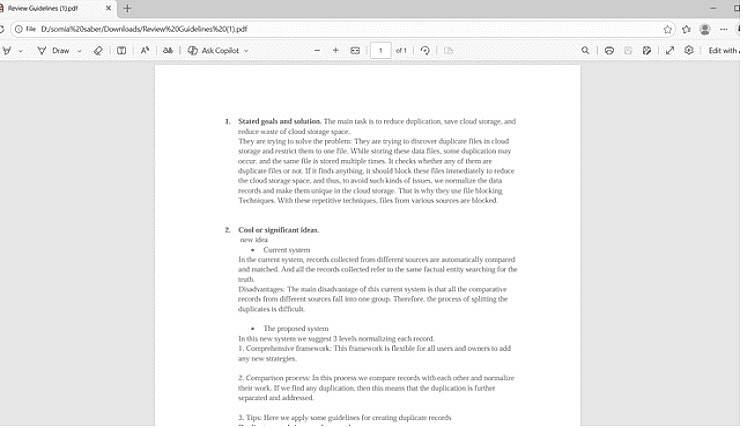The height and width of the screenshot is (428, 743).
Task: Click the "1. Comprehensive framework:" text
Action: (284, 348)
